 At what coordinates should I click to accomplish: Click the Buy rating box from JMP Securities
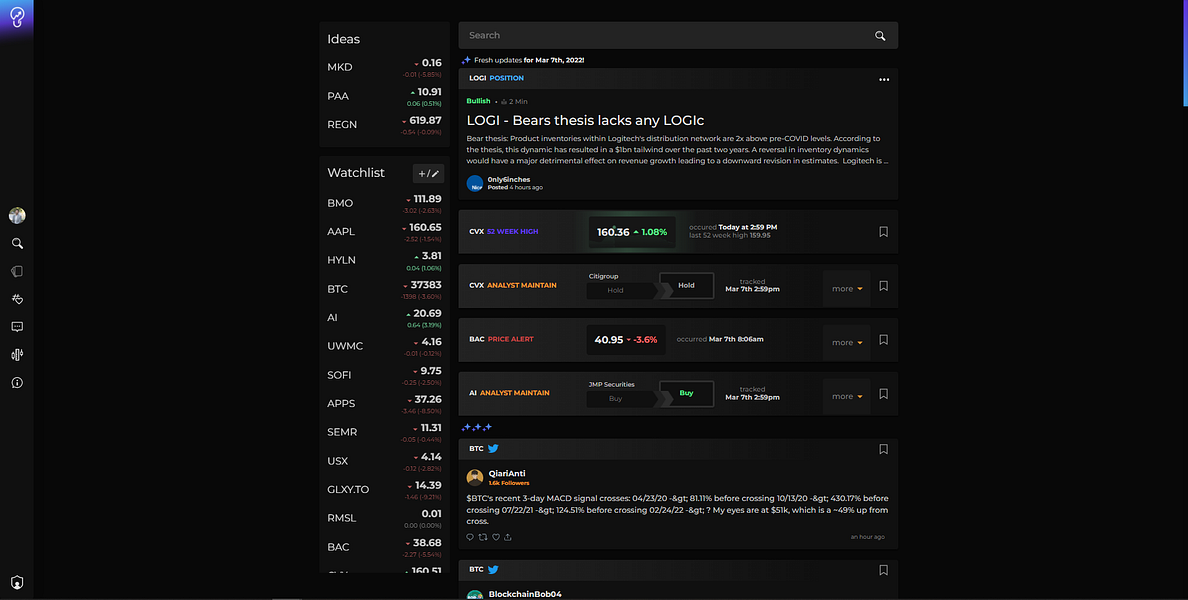(x=686, y=393)
